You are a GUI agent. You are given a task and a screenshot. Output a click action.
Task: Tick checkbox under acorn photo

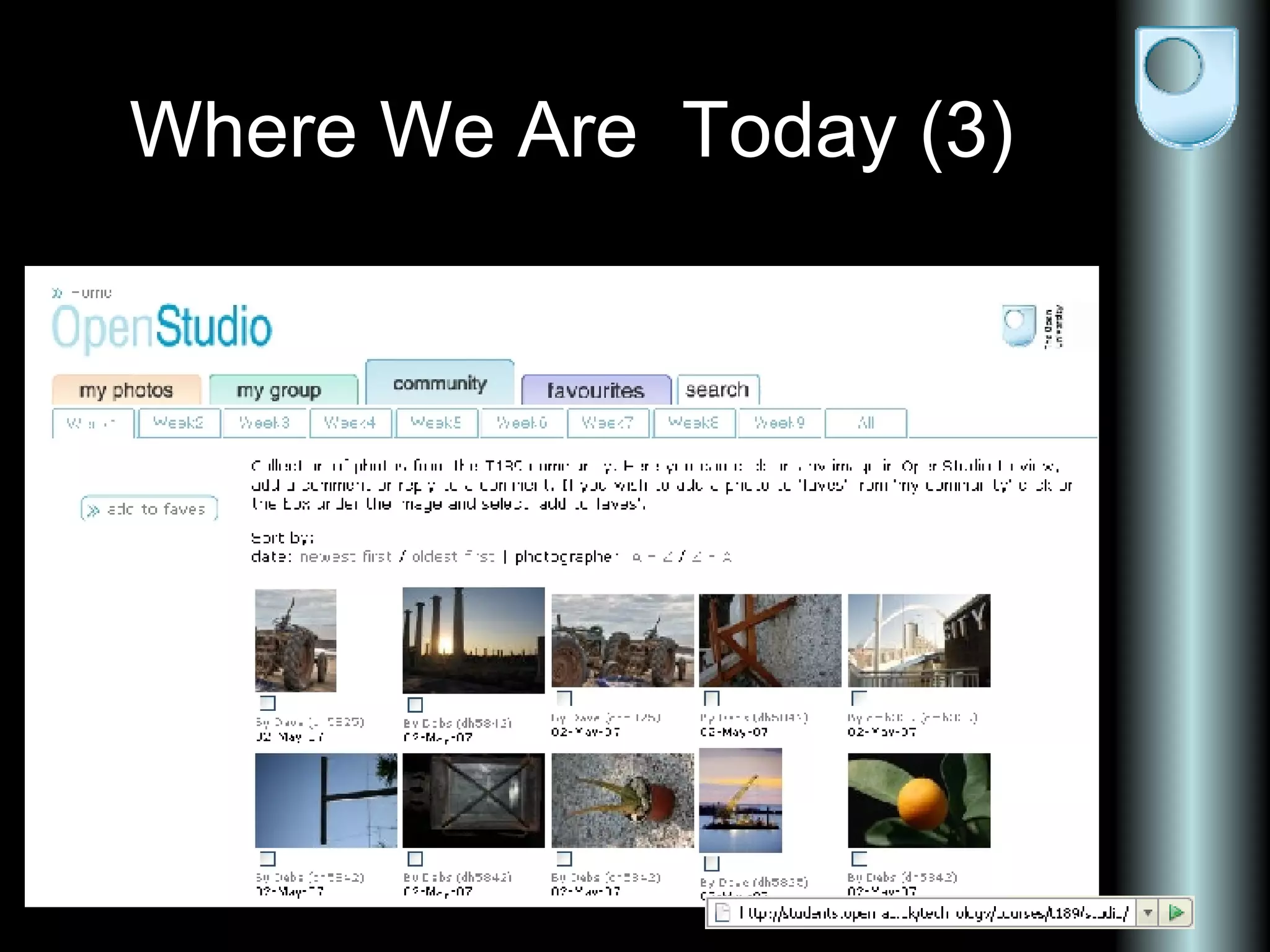[x=564, y=858]
